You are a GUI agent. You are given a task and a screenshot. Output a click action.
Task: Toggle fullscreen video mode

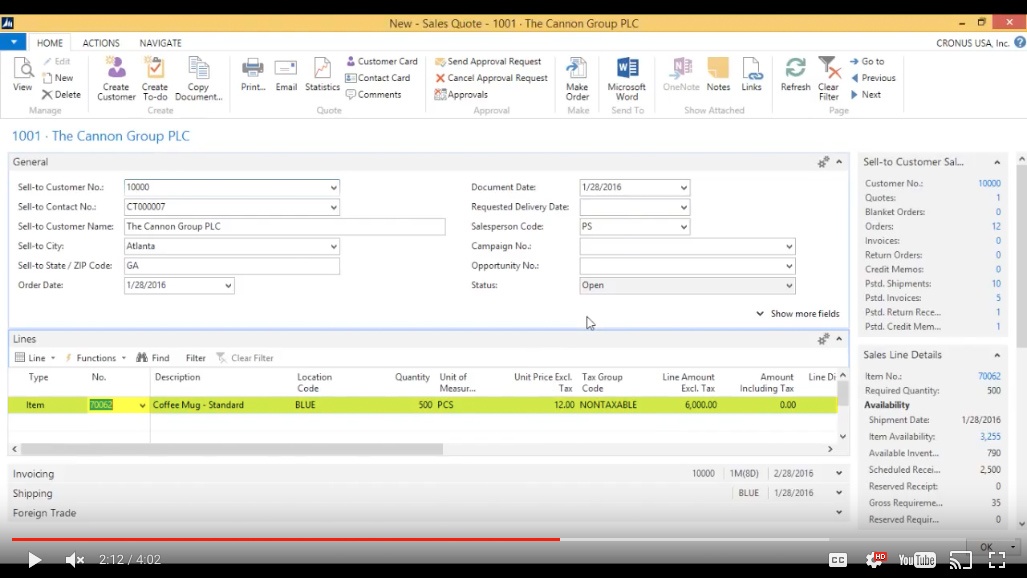997,560
